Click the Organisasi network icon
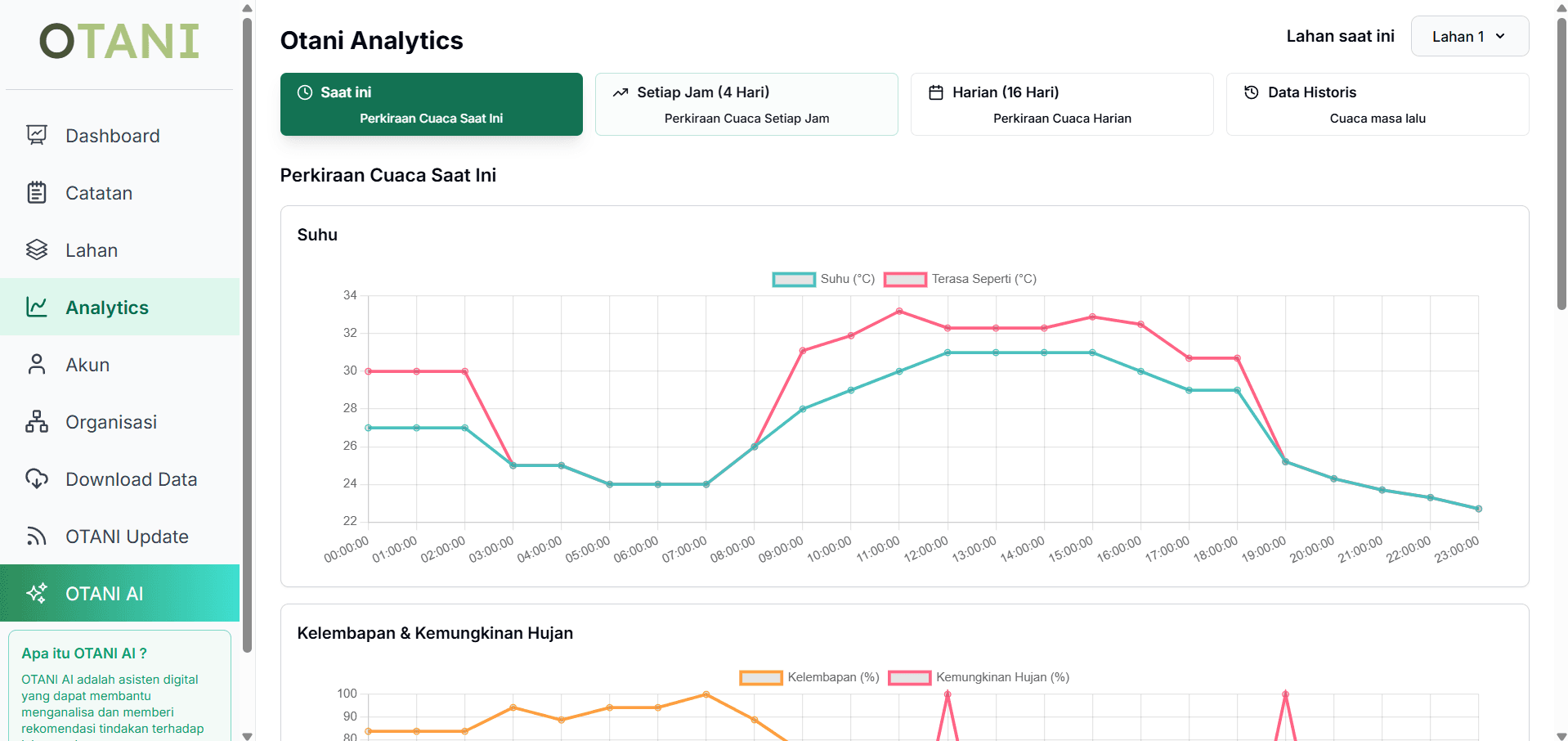 coord(37,421)
